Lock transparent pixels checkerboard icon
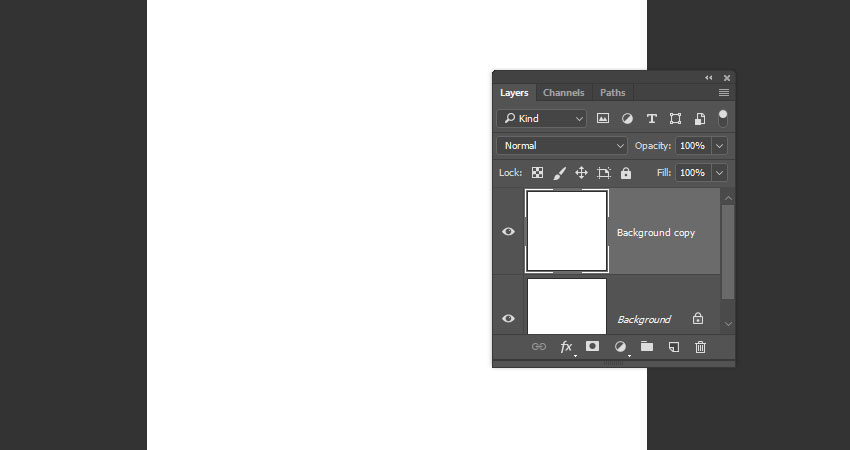This screenshot has width=850, height=450. pyautogui.click(x=537, y=172)
